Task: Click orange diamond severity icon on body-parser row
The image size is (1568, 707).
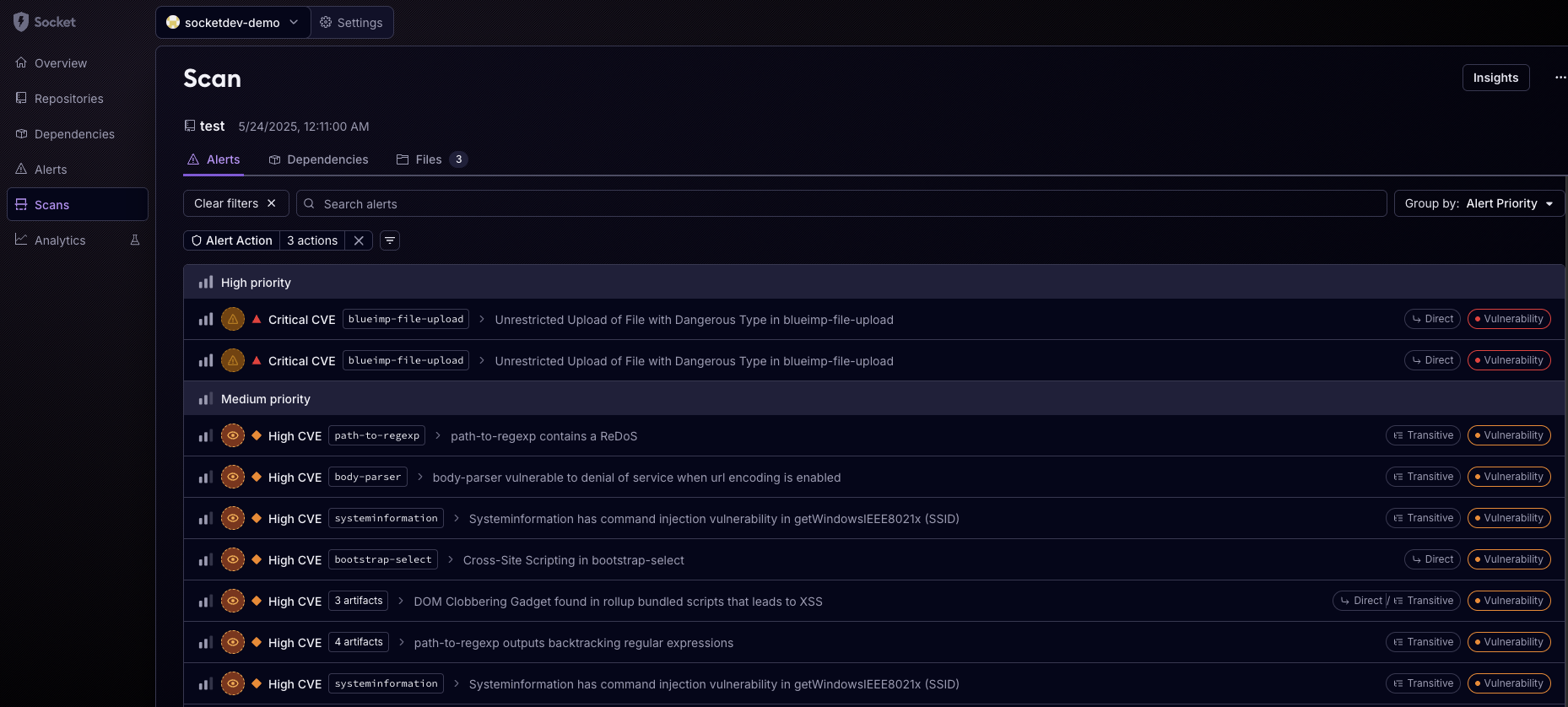Action: 257,477
